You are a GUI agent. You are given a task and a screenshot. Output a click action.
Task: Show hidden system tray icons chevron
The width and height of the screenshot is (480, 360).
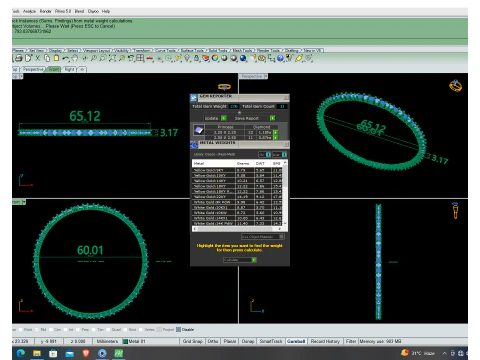(444, 353)
